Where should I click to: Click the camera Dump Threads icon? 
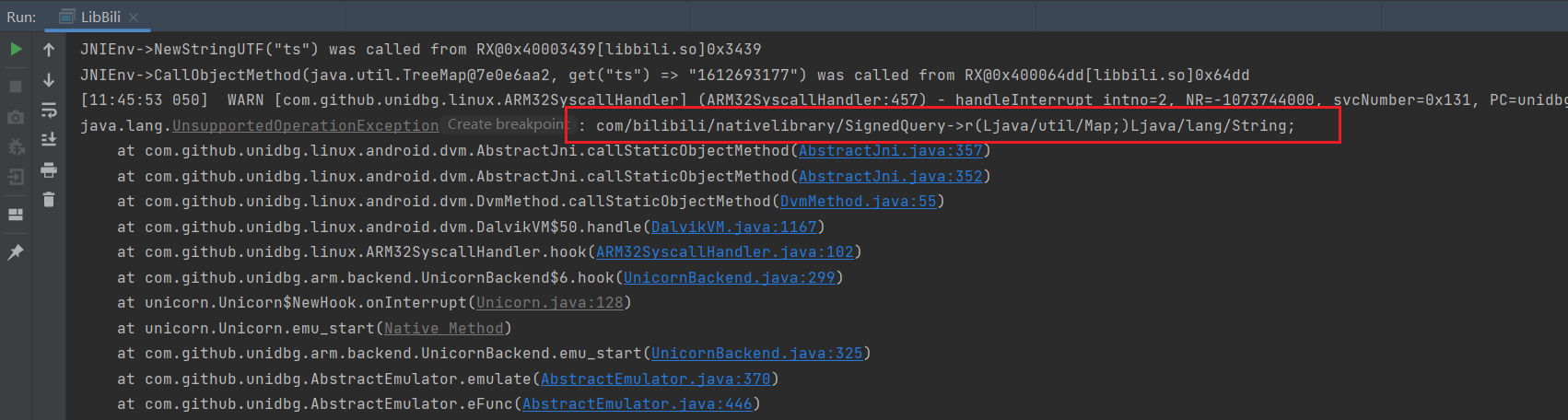tap(16, 117)
